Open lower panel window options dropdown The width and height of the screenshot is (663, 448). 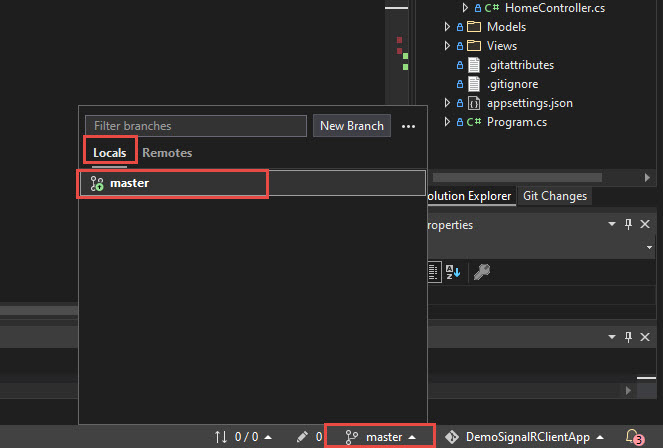611,337
